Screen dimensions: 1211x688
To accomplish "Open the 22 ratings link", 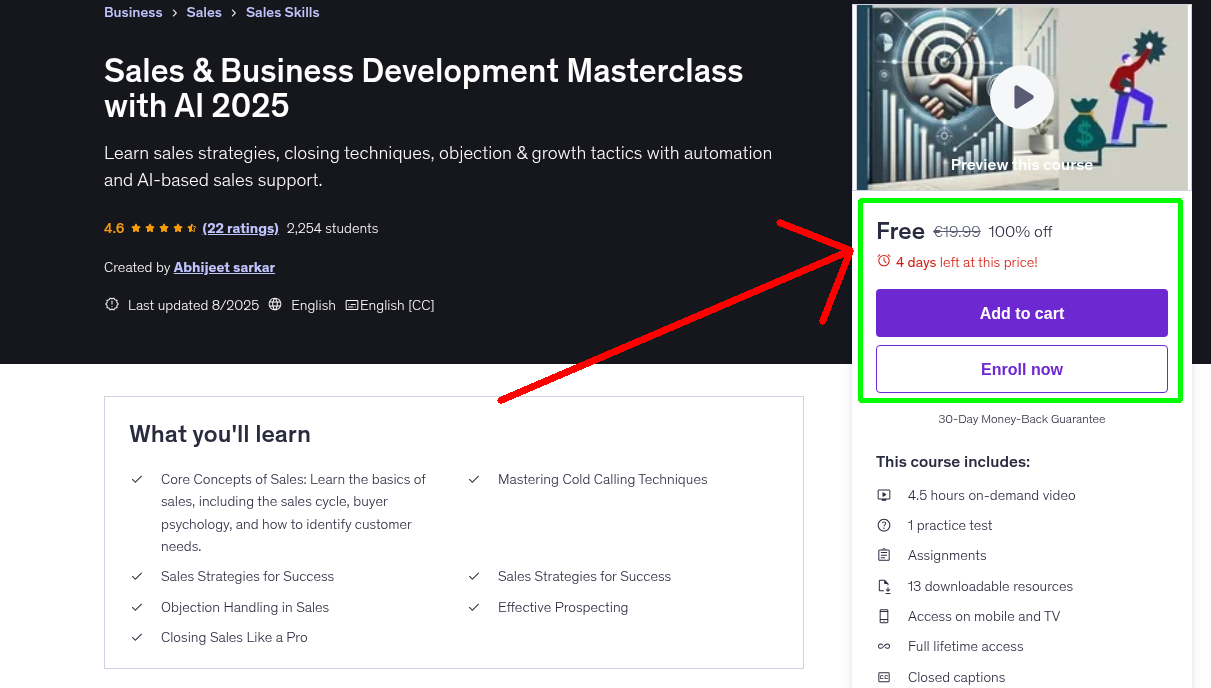I will coord(240,228).
